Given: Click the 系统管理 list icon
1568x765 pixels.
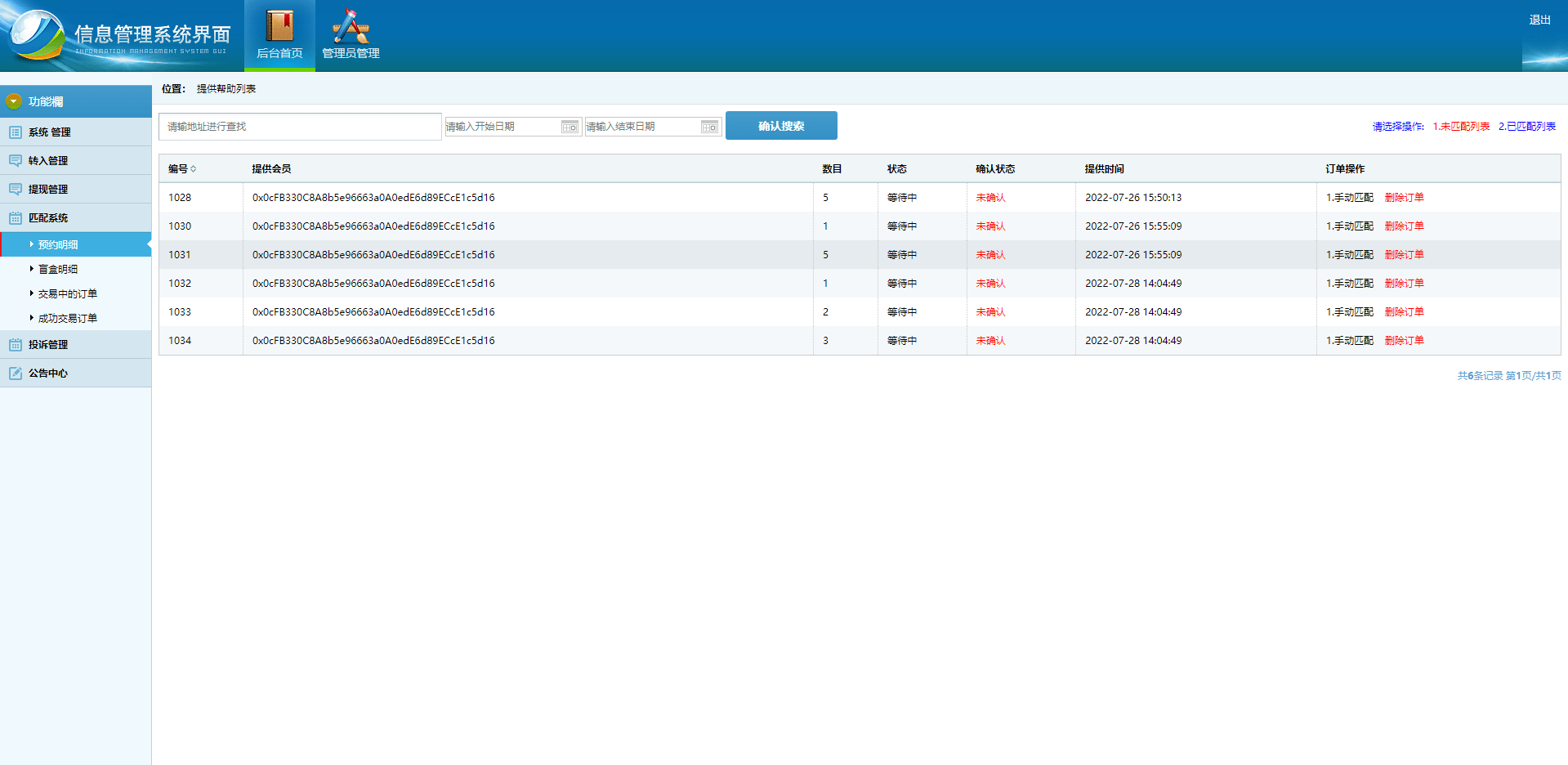Looking at the screenshot, I should [16, 132].
